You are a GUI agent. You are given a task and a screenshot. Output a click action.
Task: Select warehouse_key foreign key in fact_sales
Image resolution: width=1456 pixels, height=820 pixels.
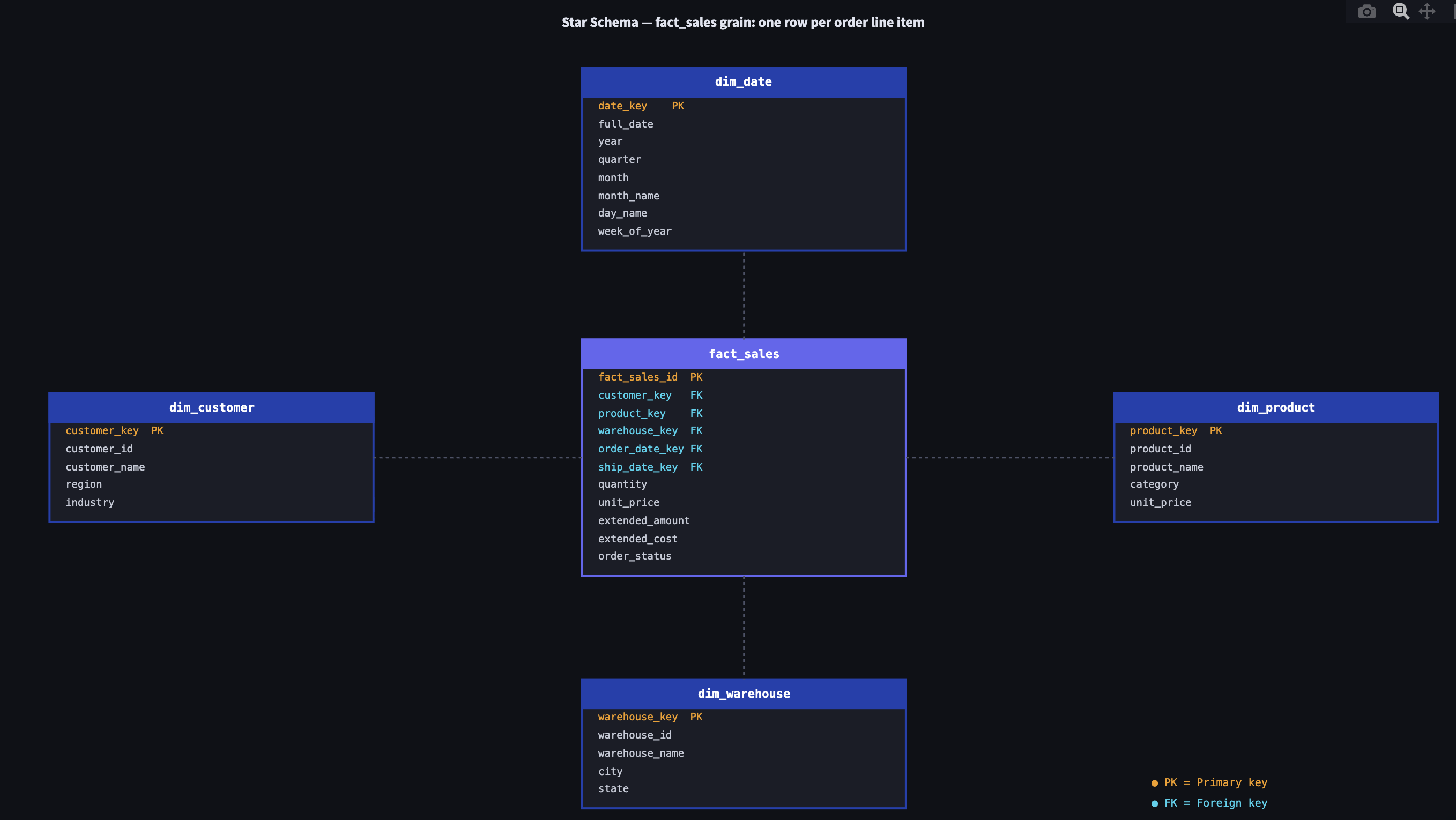(x=637, y=430)
